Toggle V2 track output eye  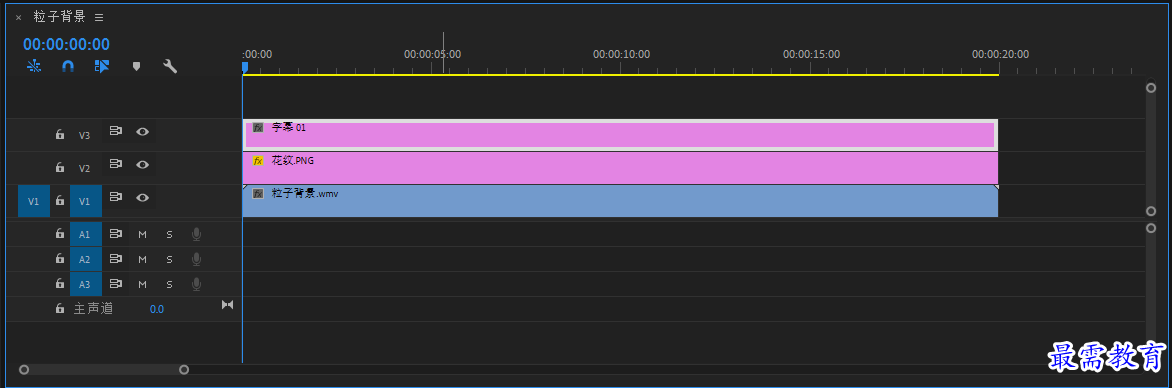pos(143,164)
